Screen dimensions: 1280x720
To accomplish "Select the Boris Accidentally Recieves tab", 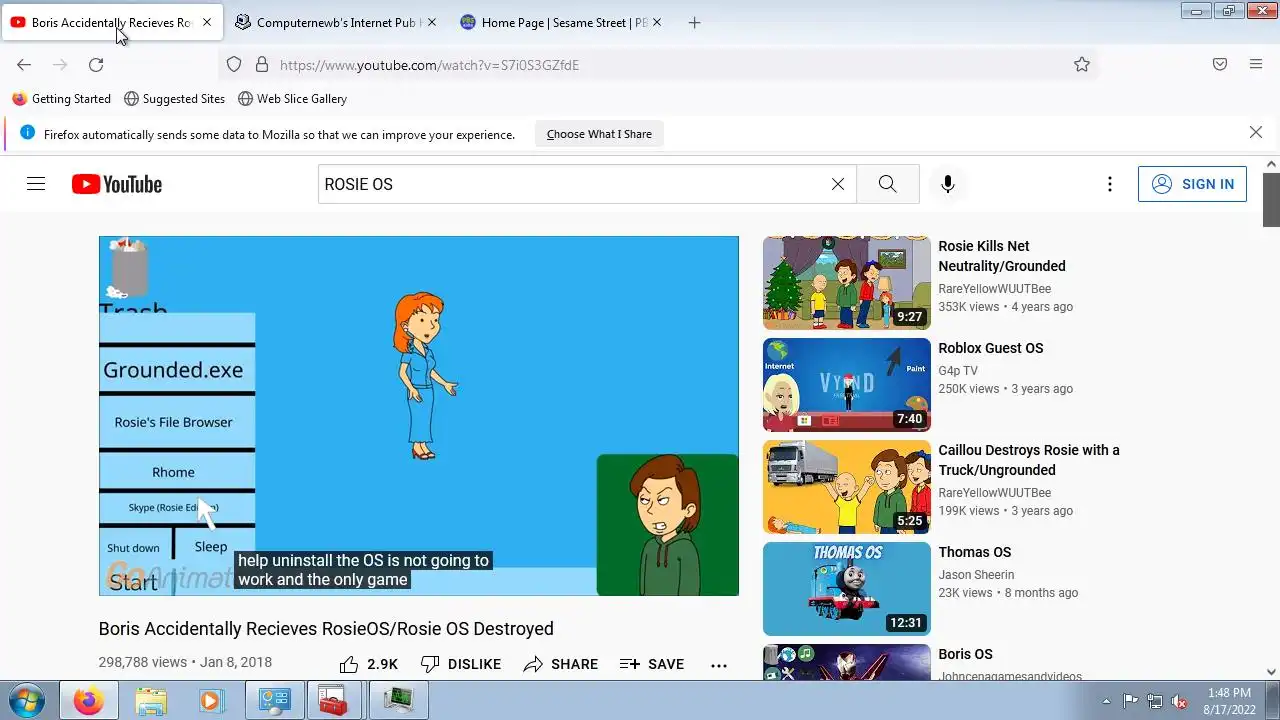I will [112, 22].
